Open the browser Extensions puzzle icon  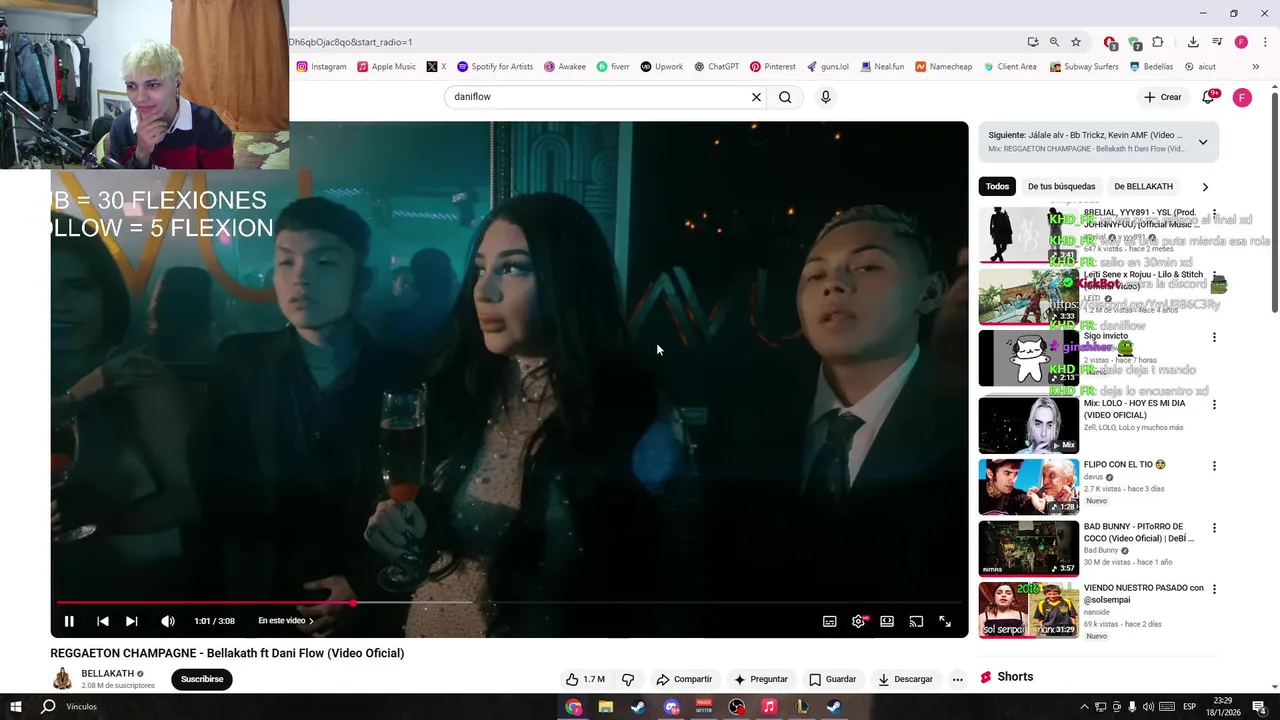pyautogui.click(x=1158, y=42)
